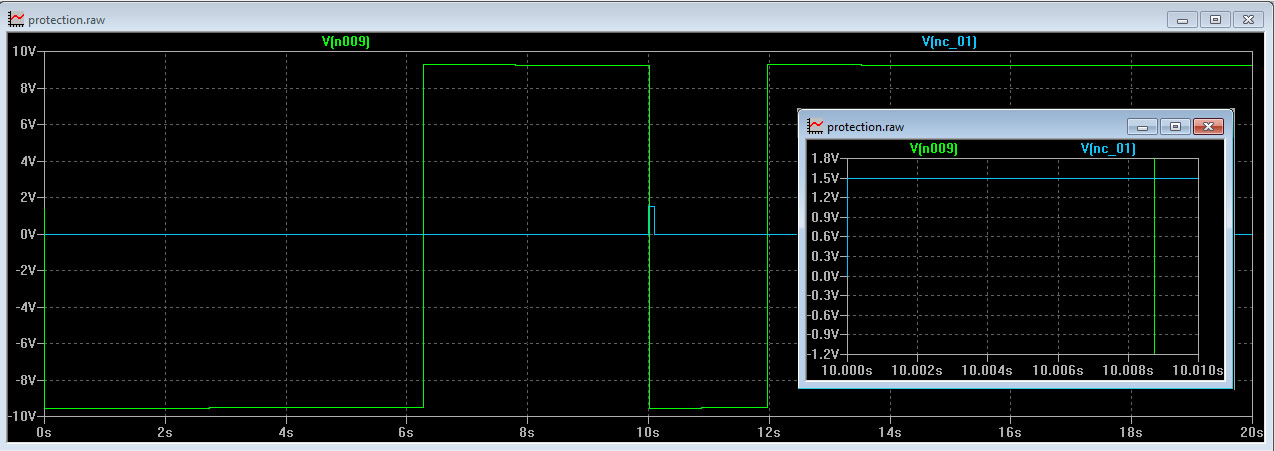The height and width of the screenshot is (451, 1275).
Task: Click the -6V label on main vertical axis
Action: point(25,343)
